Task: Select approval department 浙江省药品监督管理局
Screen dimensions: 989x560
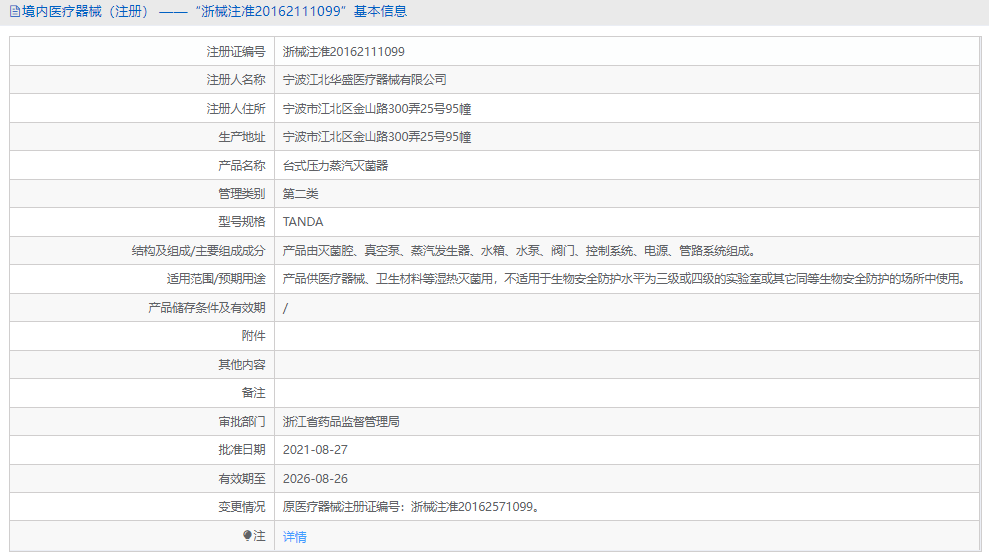Action: [x=341, y=422]
